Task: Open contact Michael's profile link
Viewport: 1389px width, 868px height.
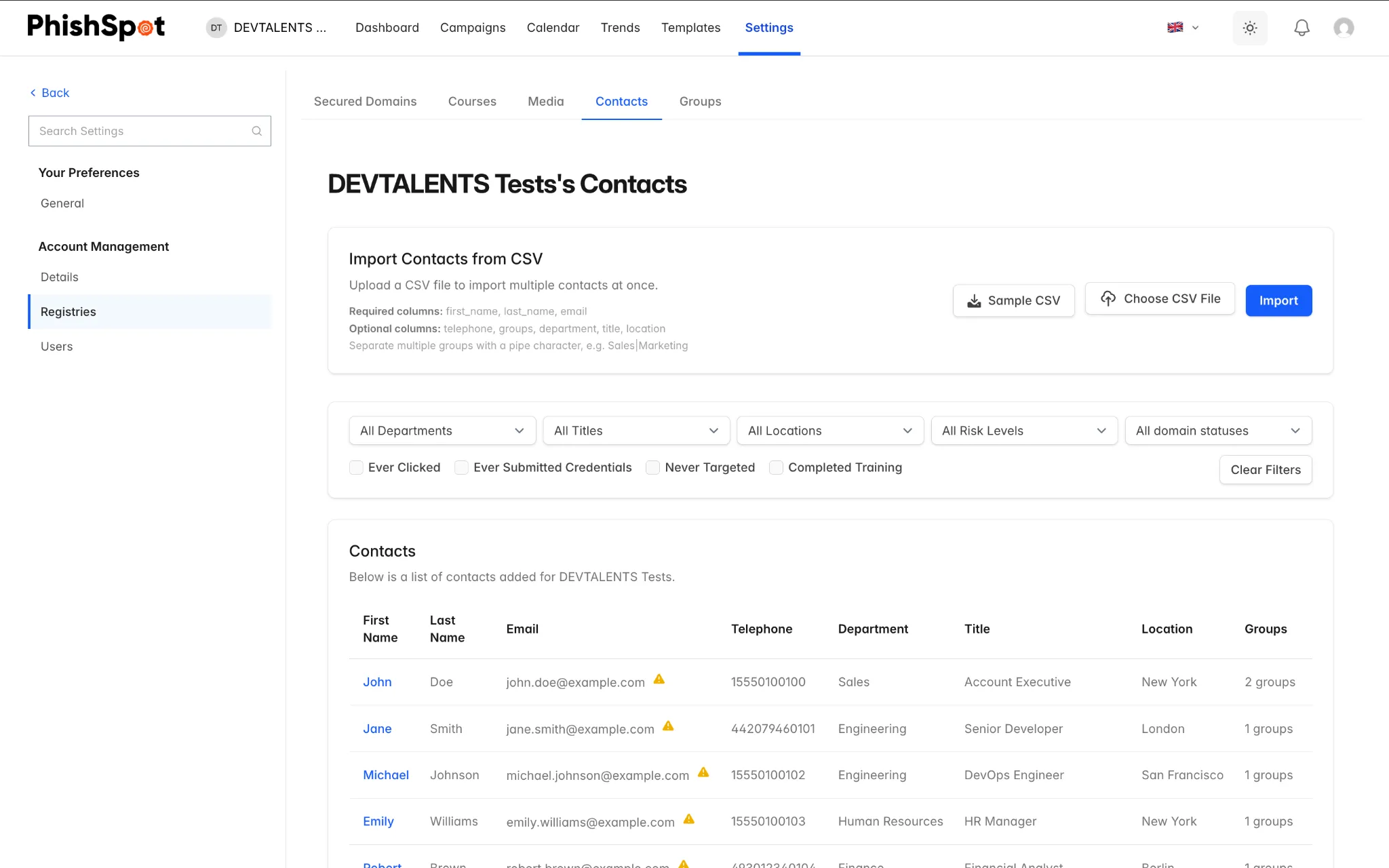Action: click(x=386, y=775)
